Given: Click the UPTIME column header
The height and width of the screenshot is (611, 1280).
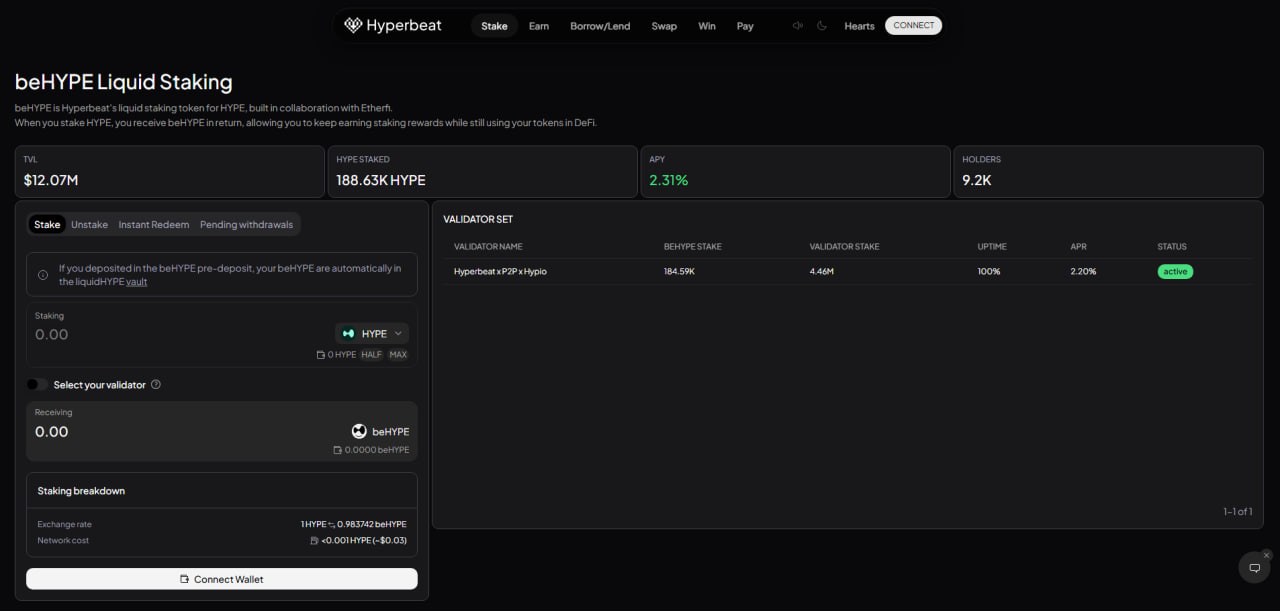Looking at the screenshot, I should (992, 247).
